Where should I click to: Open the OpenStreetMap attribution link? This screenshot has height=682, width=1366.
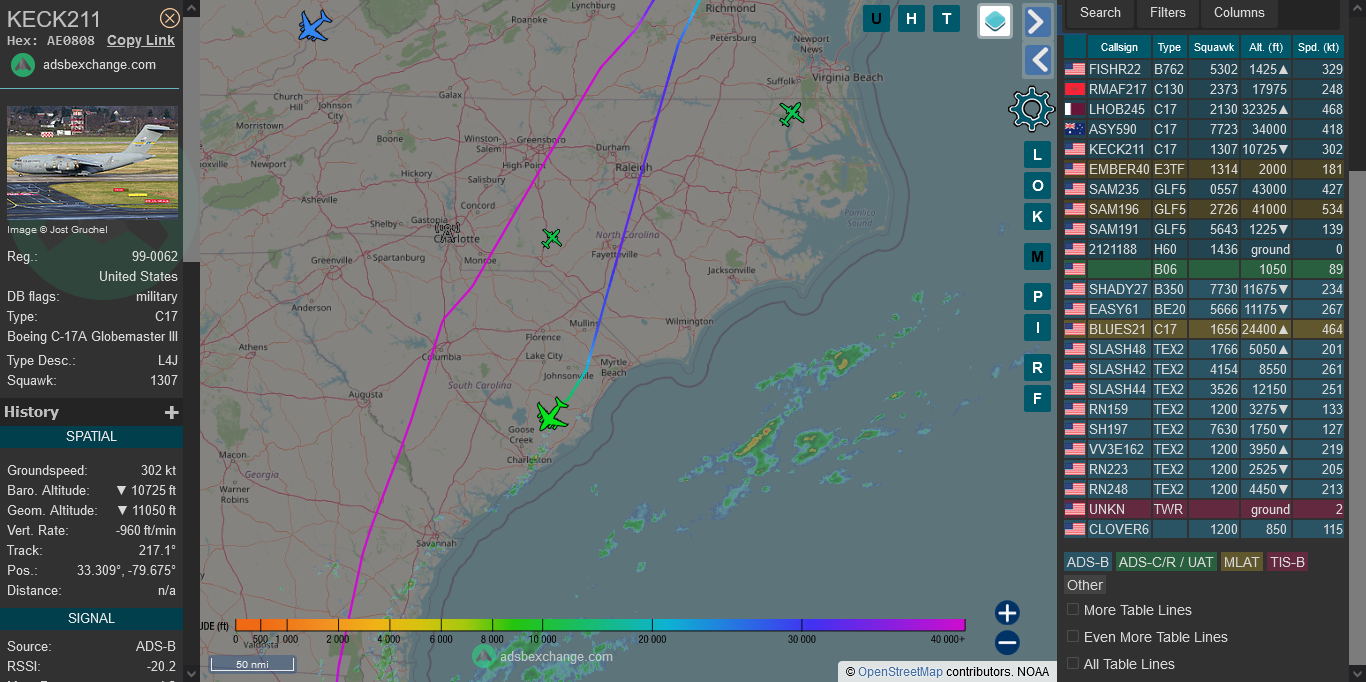[x=899, y=672]
